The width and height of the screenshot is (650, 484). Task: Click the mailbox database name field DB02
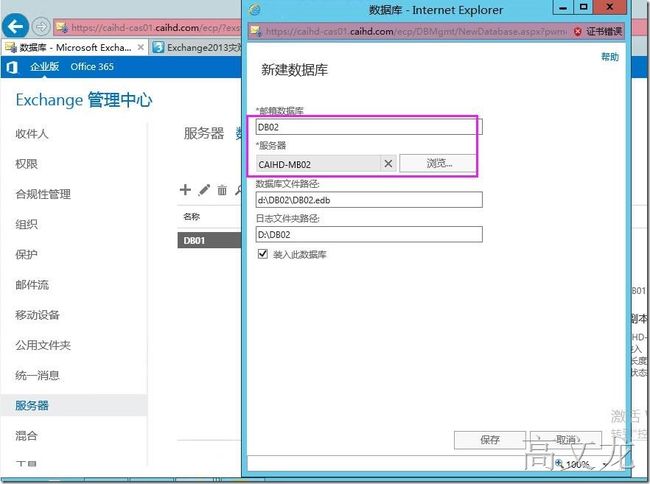click(x=369, y=127)
